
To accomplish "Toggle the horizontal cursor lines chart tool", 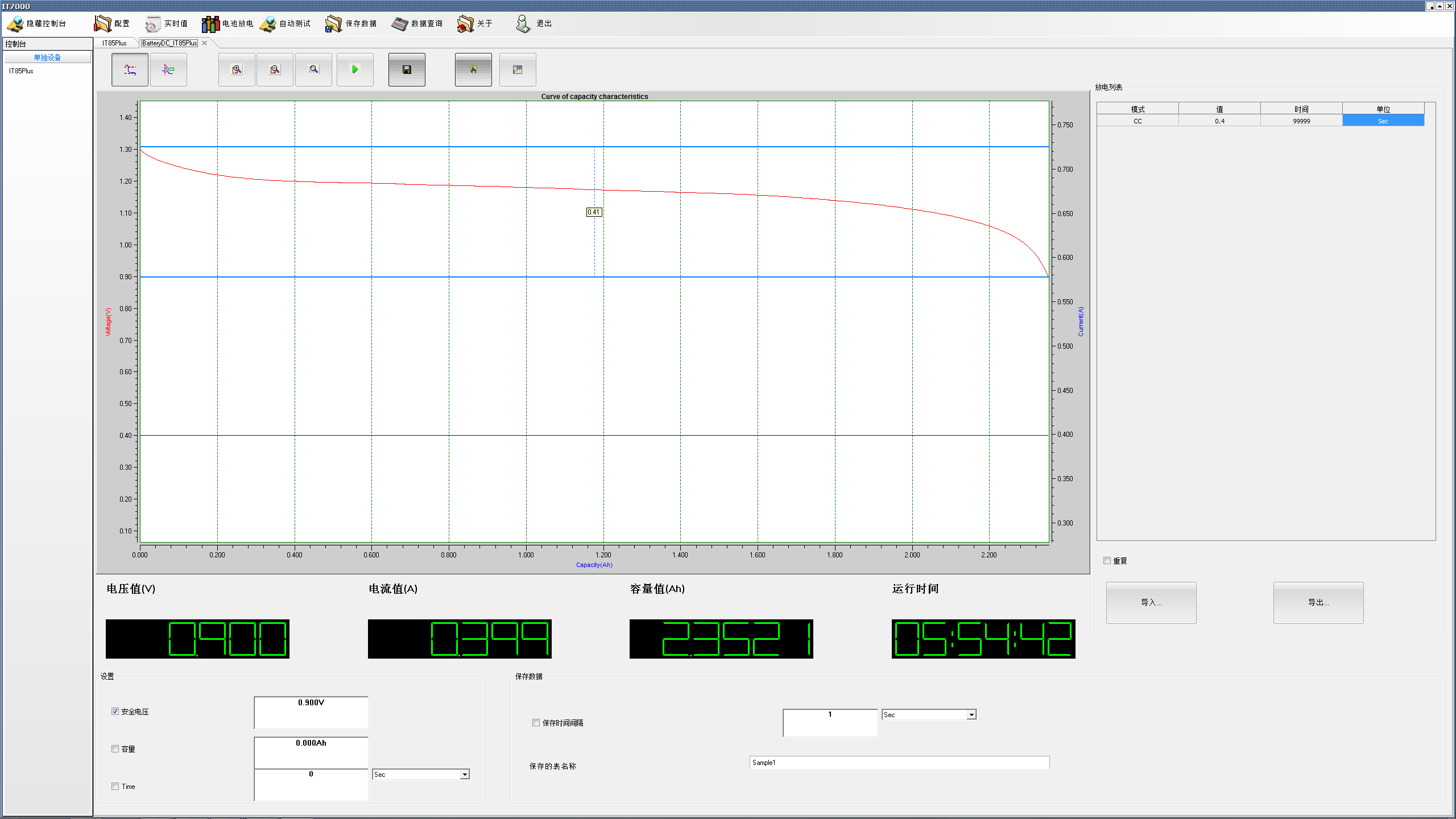I will pos(130,69).
